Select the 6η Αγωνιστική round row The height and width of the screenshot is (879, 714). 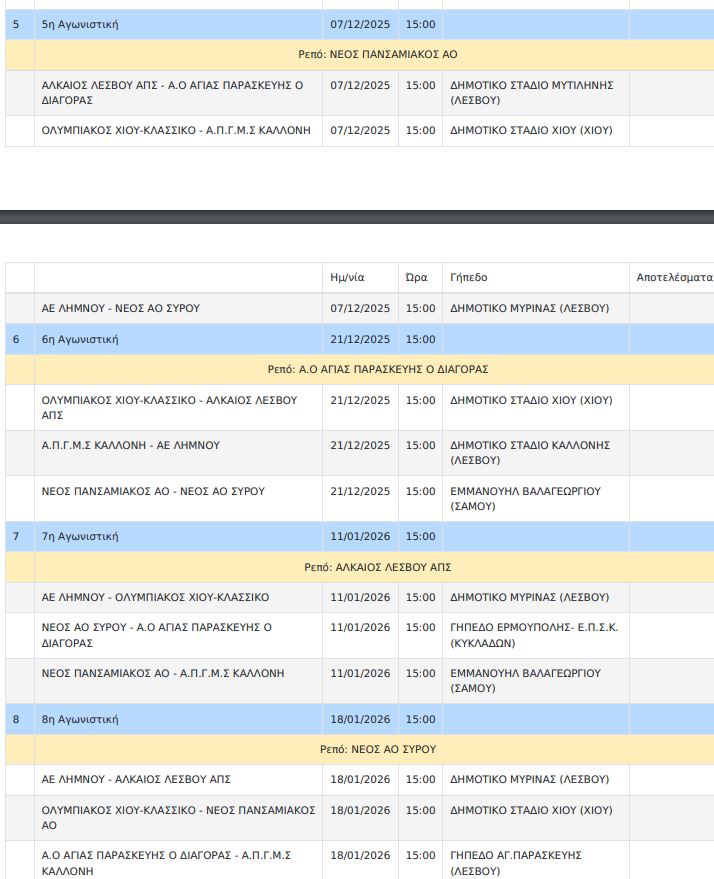(80, 339)
